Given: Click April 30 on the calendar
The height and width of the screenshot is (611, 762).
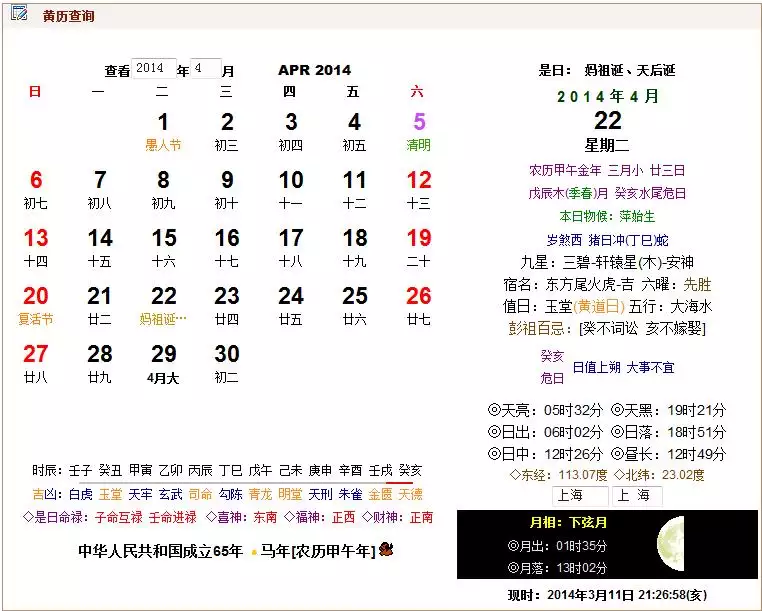Looking at the screenshot, I should [x=227, y=361].
